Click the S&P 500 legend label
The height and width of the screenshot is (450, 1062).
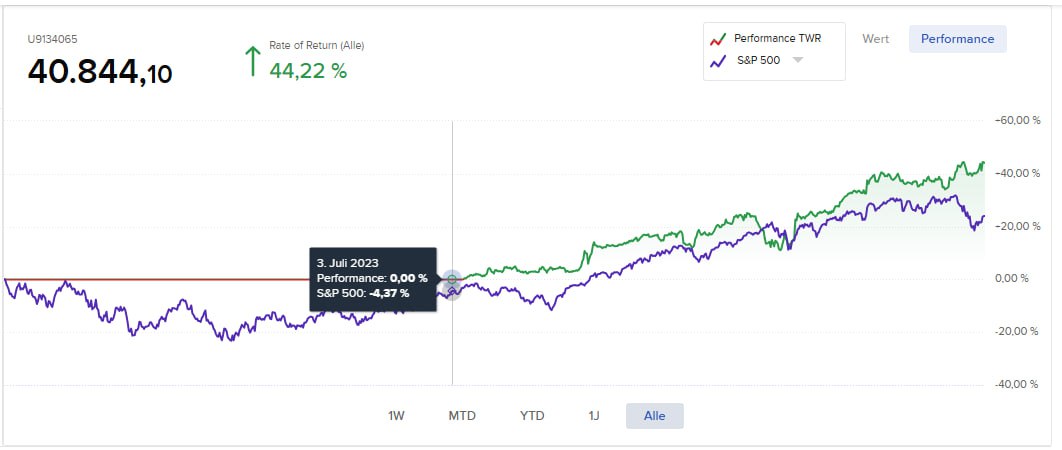point(757,60)
